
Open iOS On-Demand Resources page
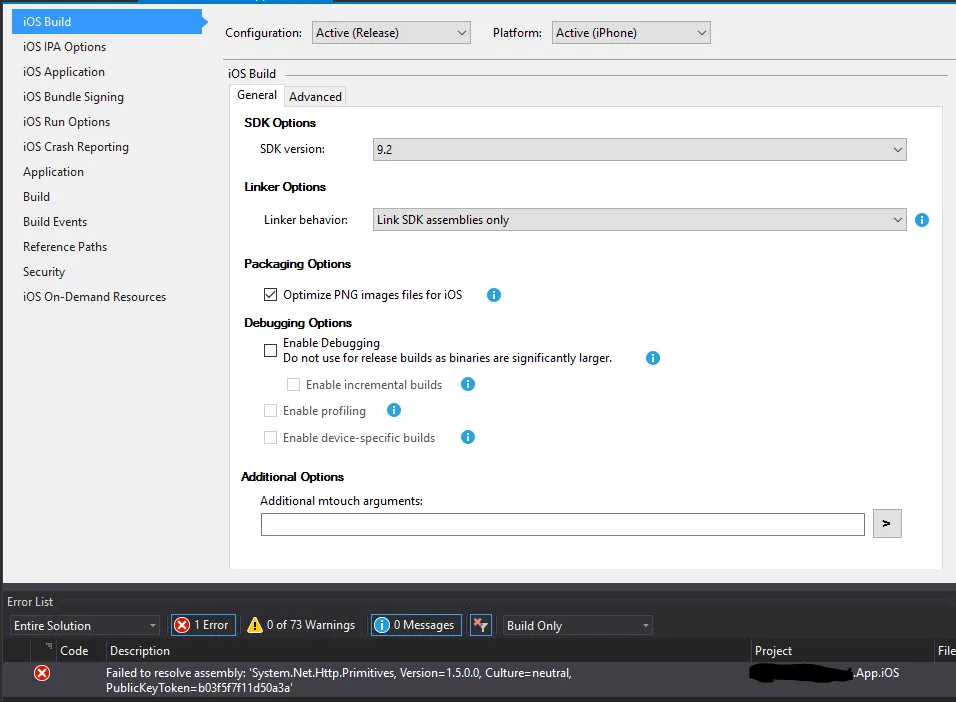click(95, 297)
